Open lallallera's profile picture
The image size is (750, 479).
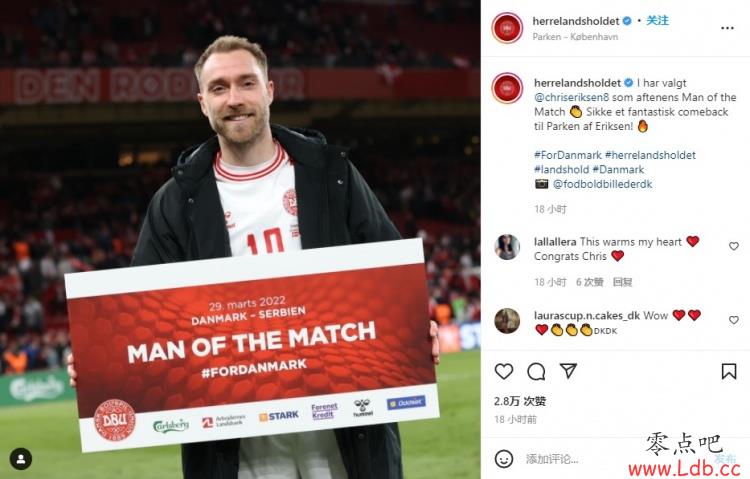[x=507, y=247]
